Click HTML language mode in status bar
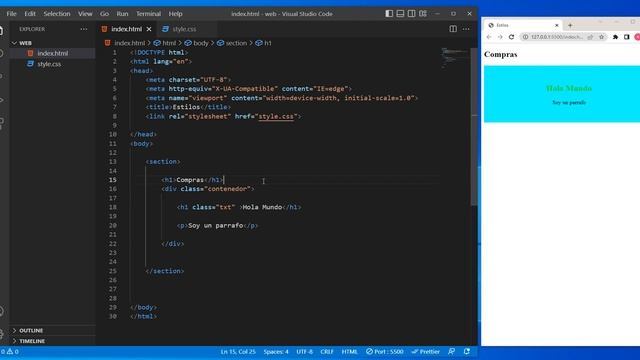This screenshot has height=360, width=640. (x=349, y=351)
